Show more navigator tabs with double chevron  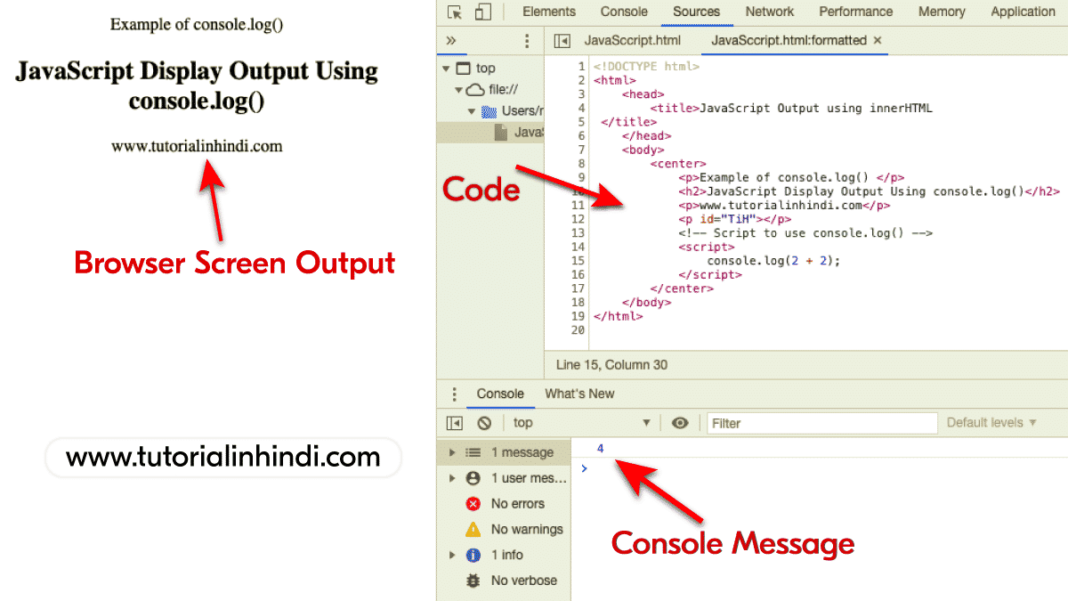pos(451,41)
